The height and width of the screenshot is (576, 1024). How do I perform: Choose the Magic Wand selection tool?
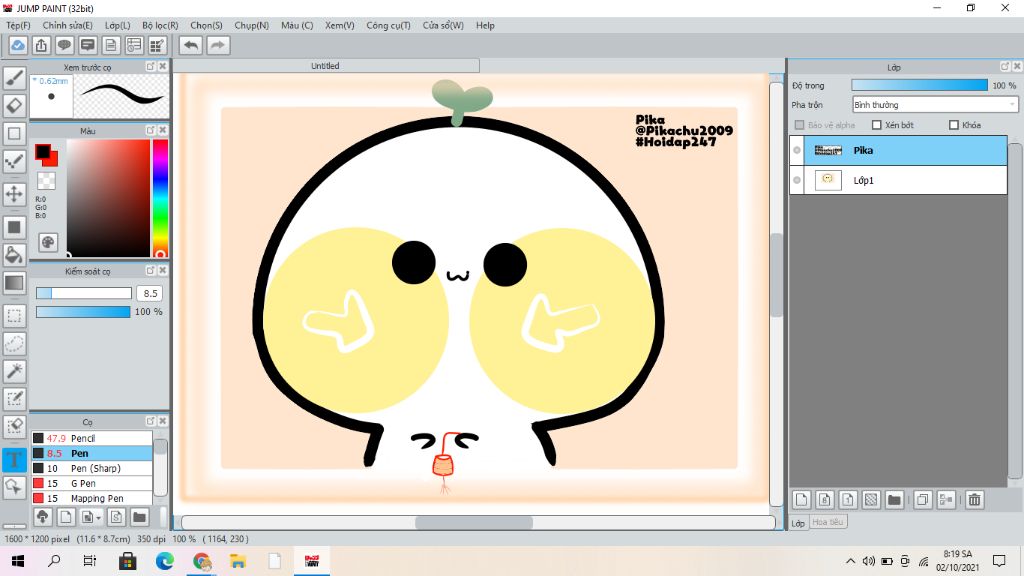click(14, 371)
